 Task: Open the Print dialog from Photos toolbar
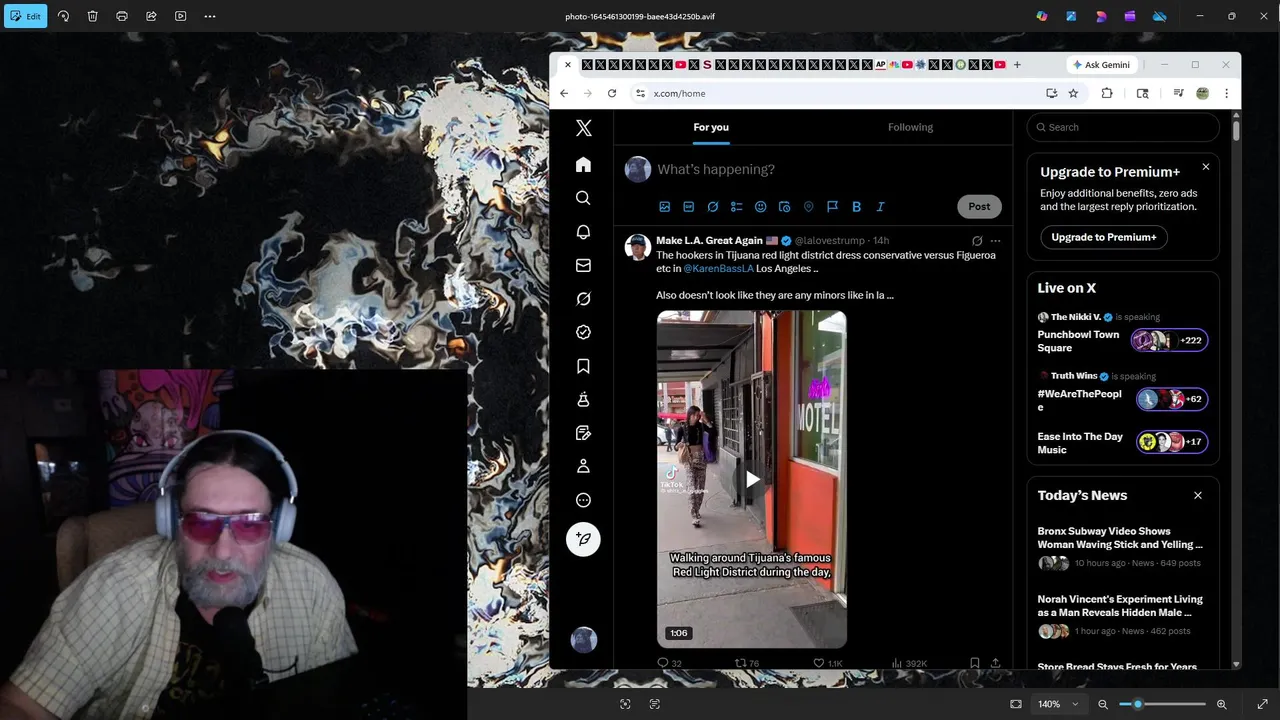[122, 16]
